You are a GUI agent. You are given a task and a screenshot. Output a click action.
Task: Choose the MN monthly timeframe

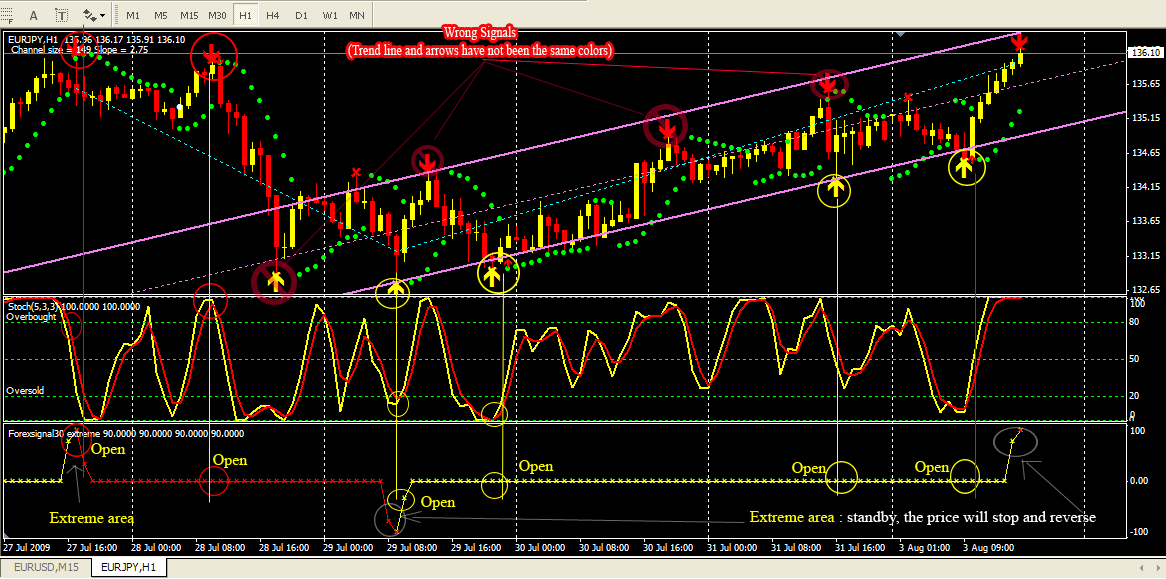click(x=357, y=15)
